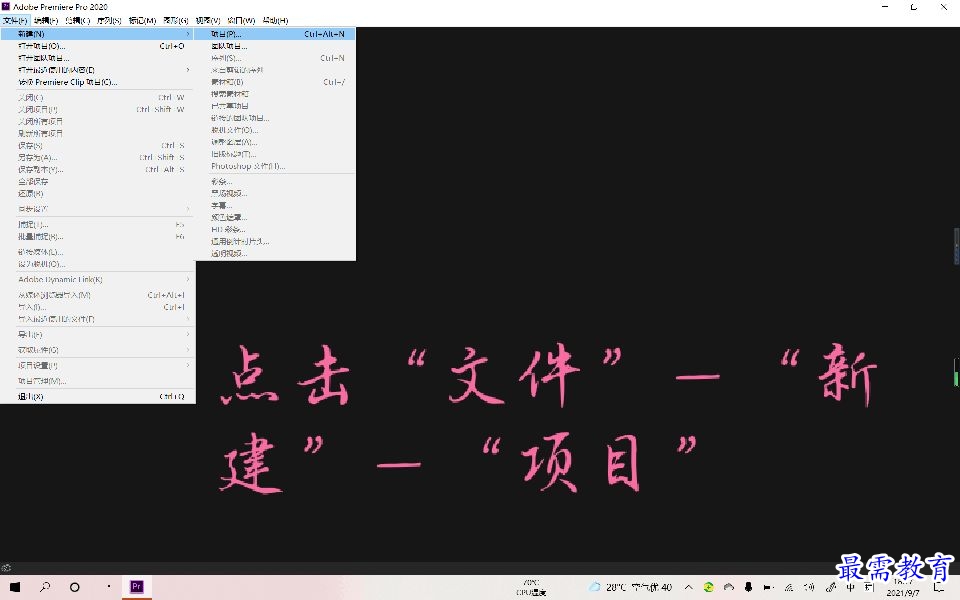Image resolution: width=960 pixels, height=600 pixels.
Task: Open the taskbar clock showing 2021/9/7
Action: point(903,587)
